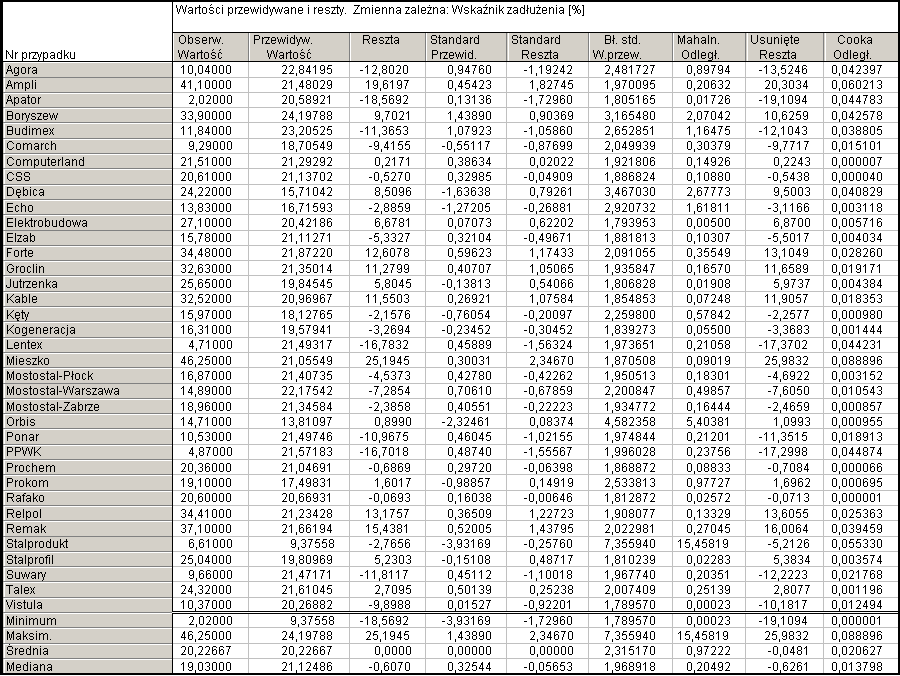Click the Rafako row label
The height and width of the screenshot is (676, 900).
pyautogui.click(x=87, y=498)
